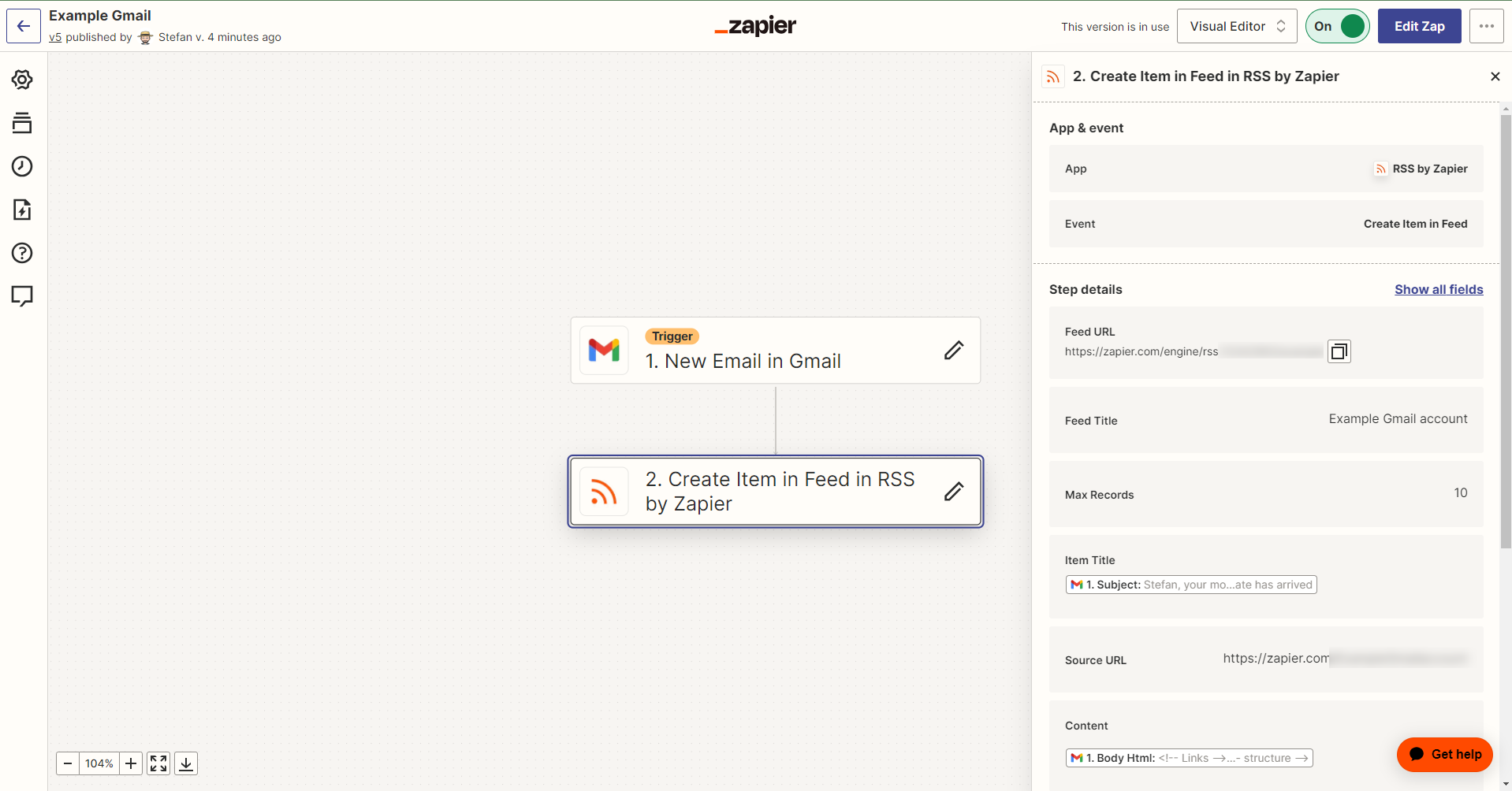Screen dimensions: 1512x791
Task: Open Zap history clock icon
Action: click(x=22, y=166)
